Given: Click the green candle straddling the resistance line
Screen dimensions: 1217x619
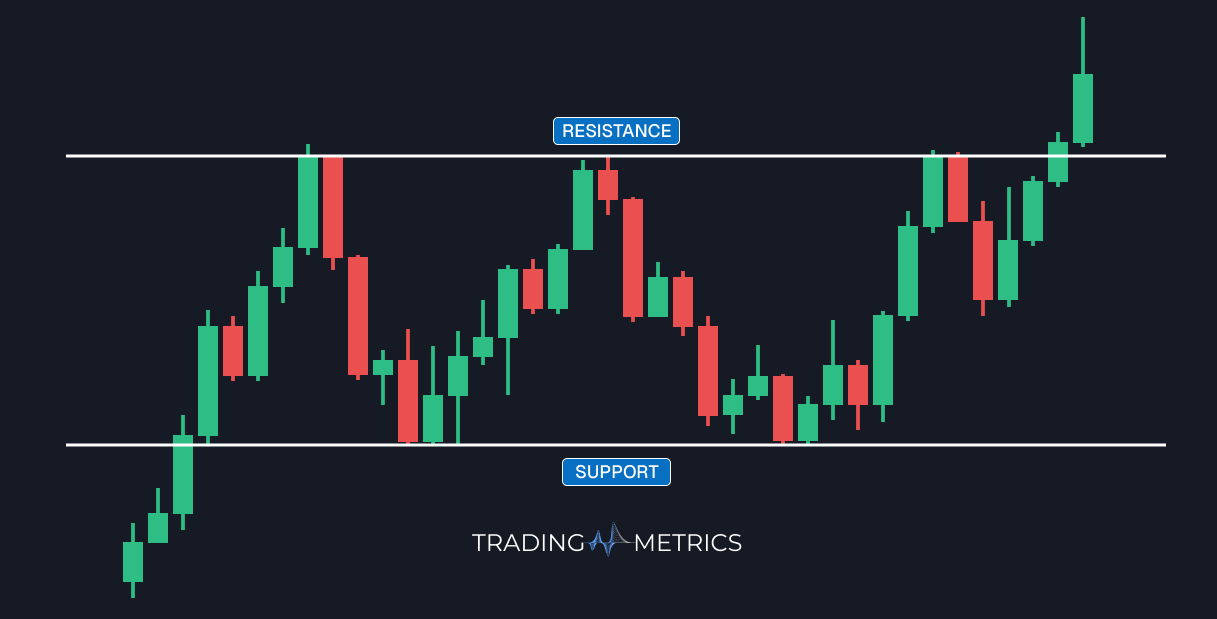Looking at the screenshot, I should [x=1058, y=161].
